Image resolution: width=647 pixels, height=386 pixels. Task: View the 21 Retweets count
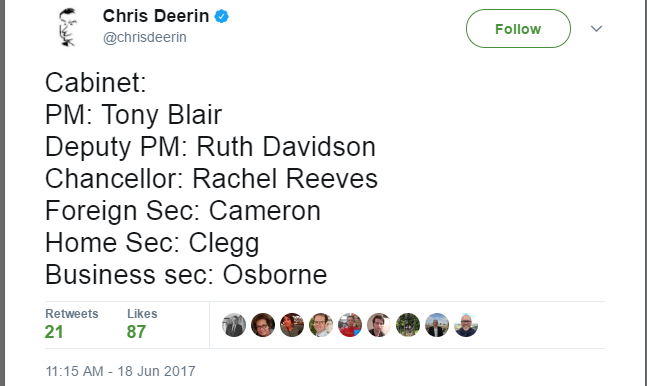click(x=54, y=332)
